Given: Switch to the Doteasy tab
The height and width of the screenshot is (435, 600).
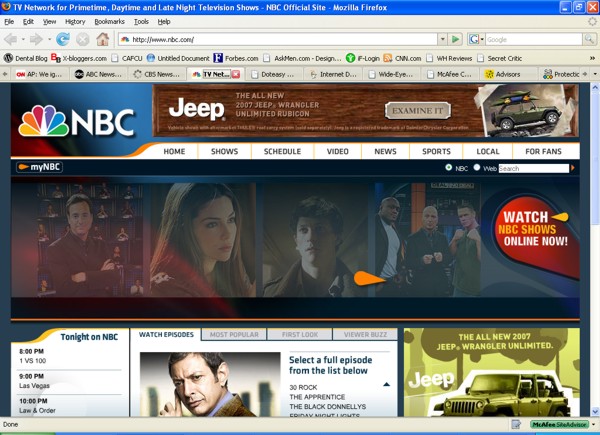Looking at the screenshot, I should [x=274, y=74].
